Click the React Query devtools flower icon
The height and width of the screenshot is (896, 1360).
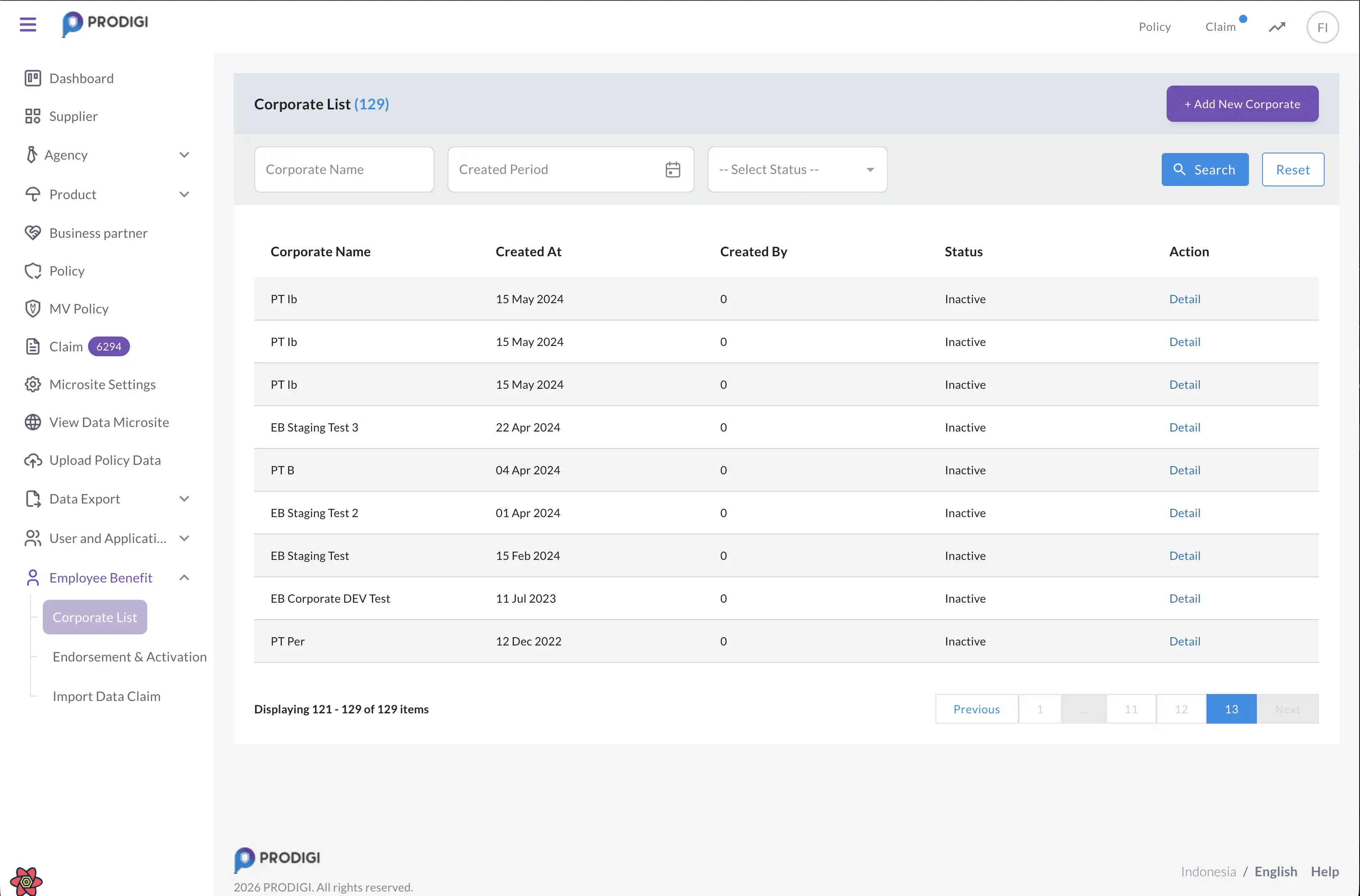pos(26,880)
